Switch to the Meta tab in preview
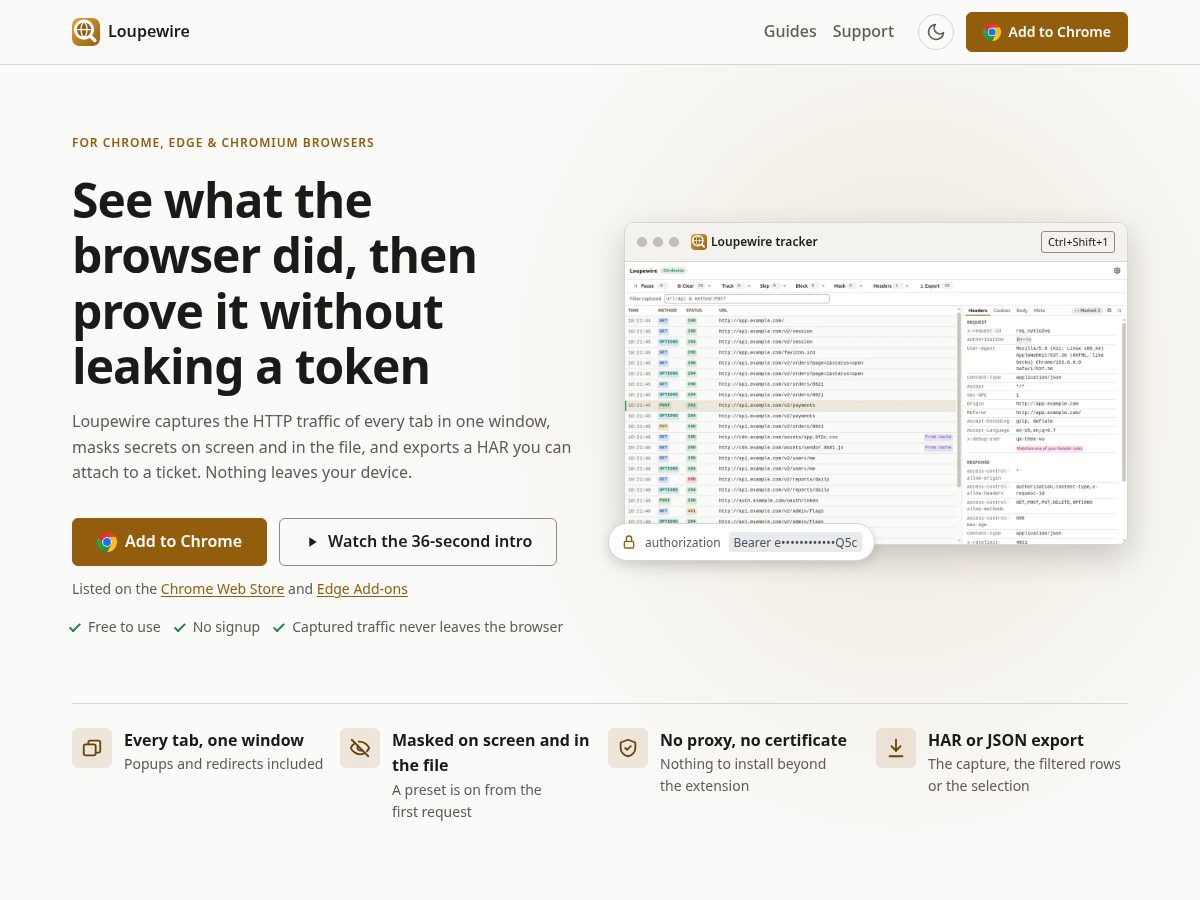 point(1039,310)
